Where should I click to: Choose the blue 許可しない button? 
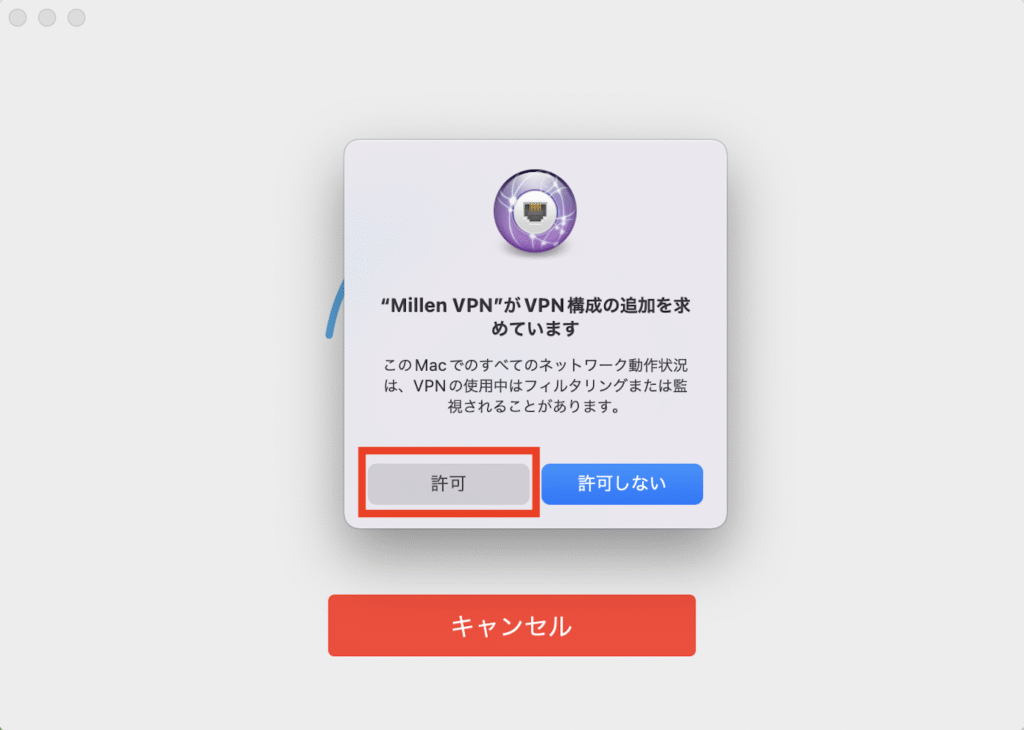622,484
